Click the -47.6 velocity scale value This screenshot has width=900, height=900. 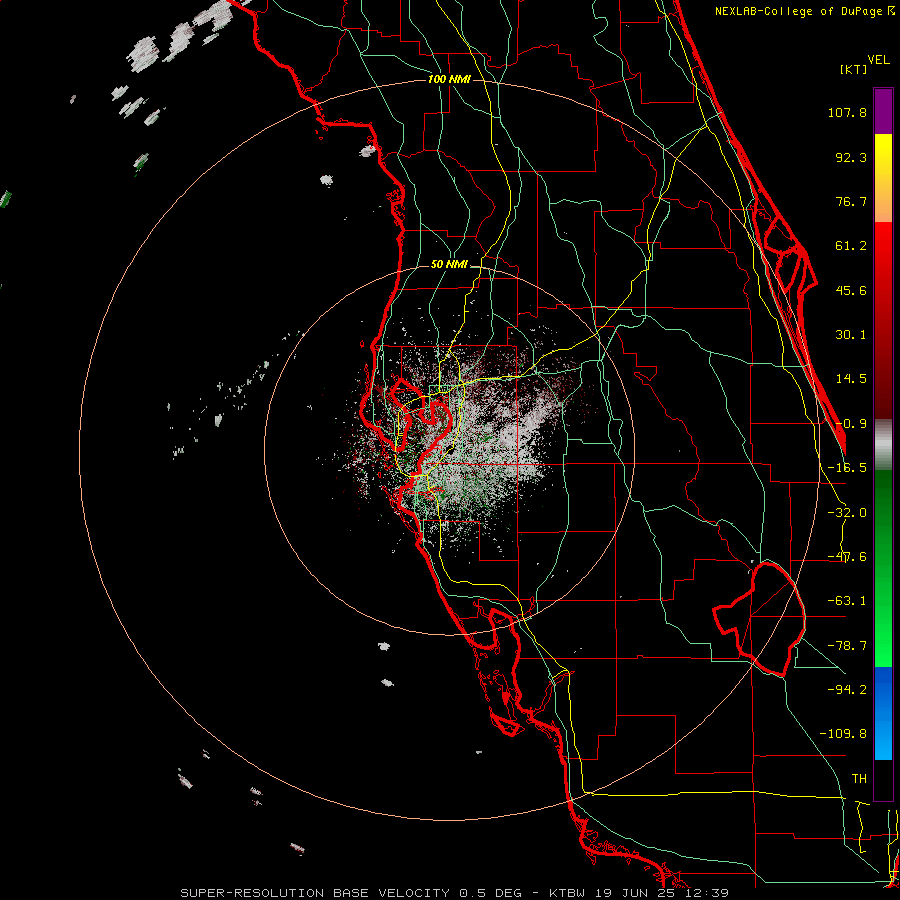pos(847,557)
